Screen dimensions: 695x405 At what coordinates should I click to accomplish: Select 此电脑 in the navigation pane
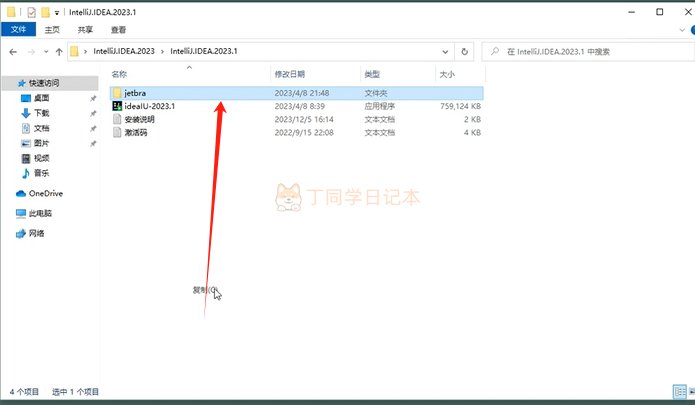[40, 213]
